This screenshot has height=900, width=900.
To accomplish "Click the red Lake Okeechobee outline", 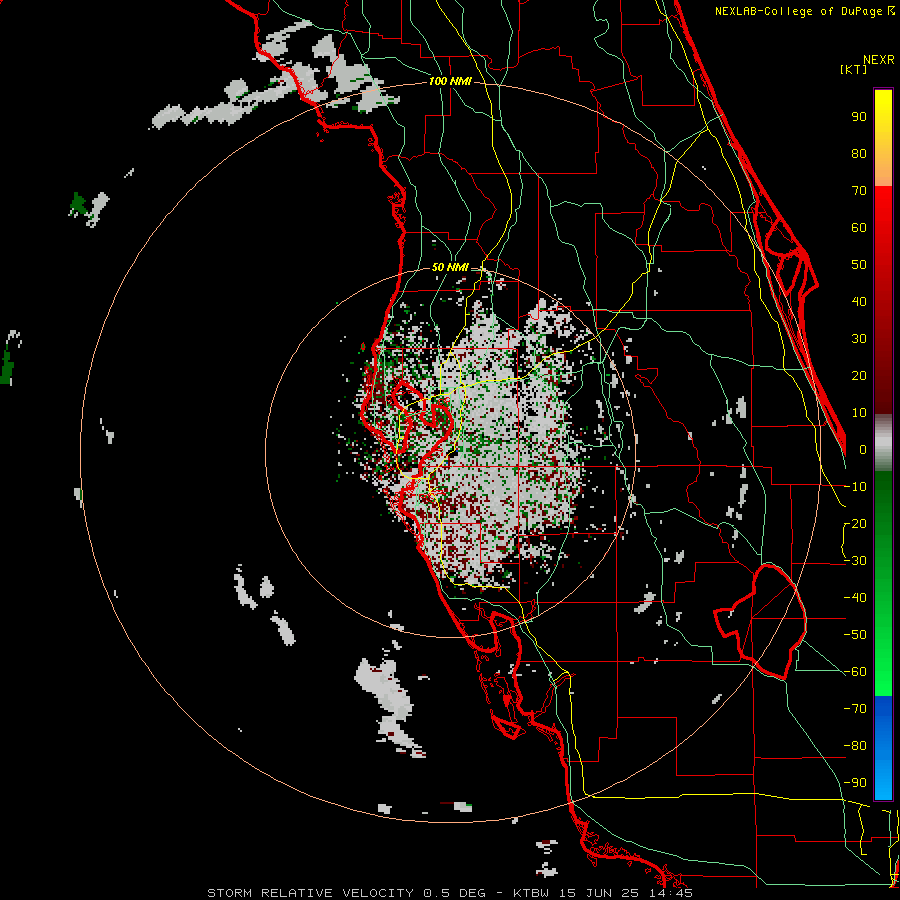I will point(761,622).
